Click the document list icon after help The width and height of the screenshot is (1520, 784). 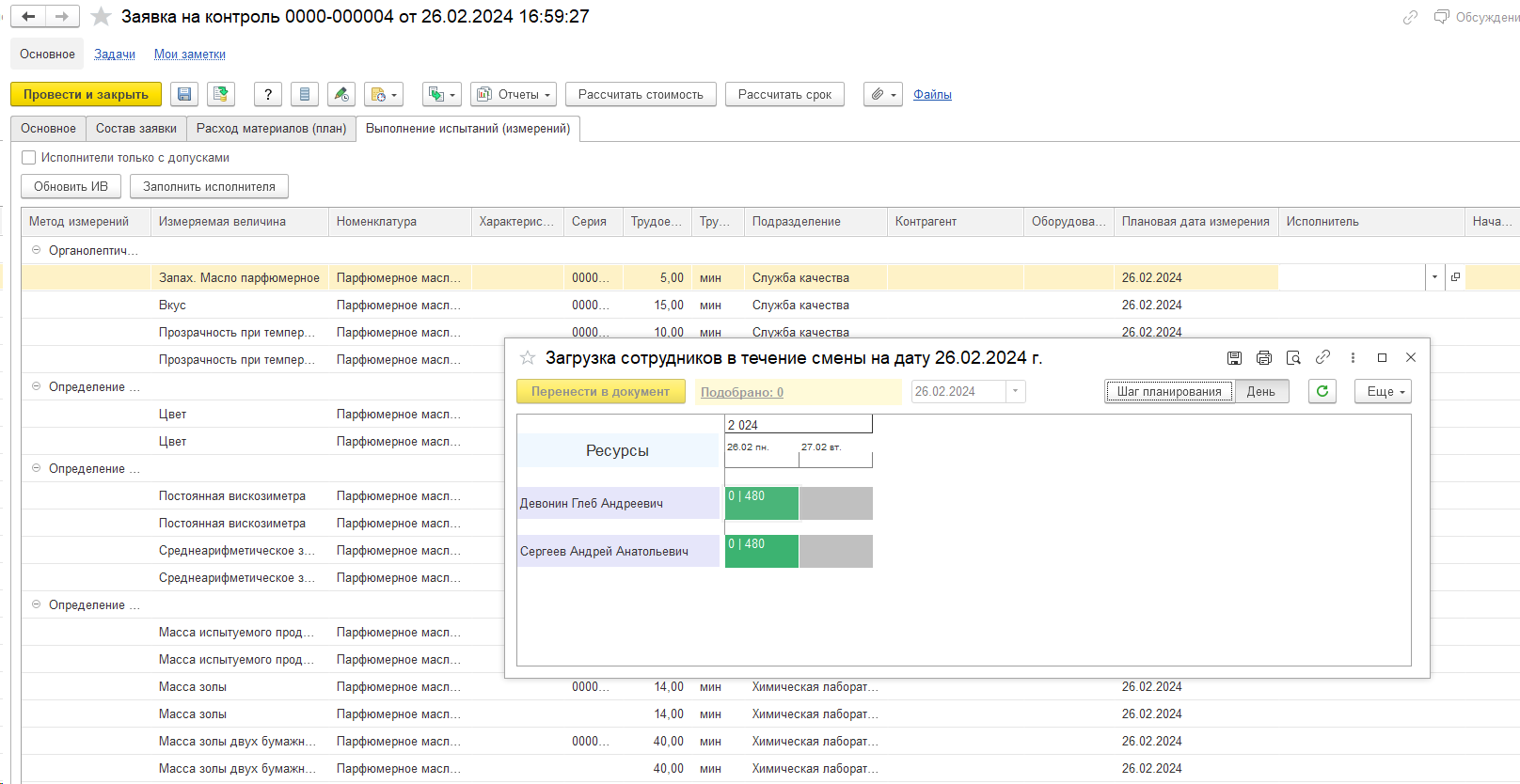pos(304,94)
